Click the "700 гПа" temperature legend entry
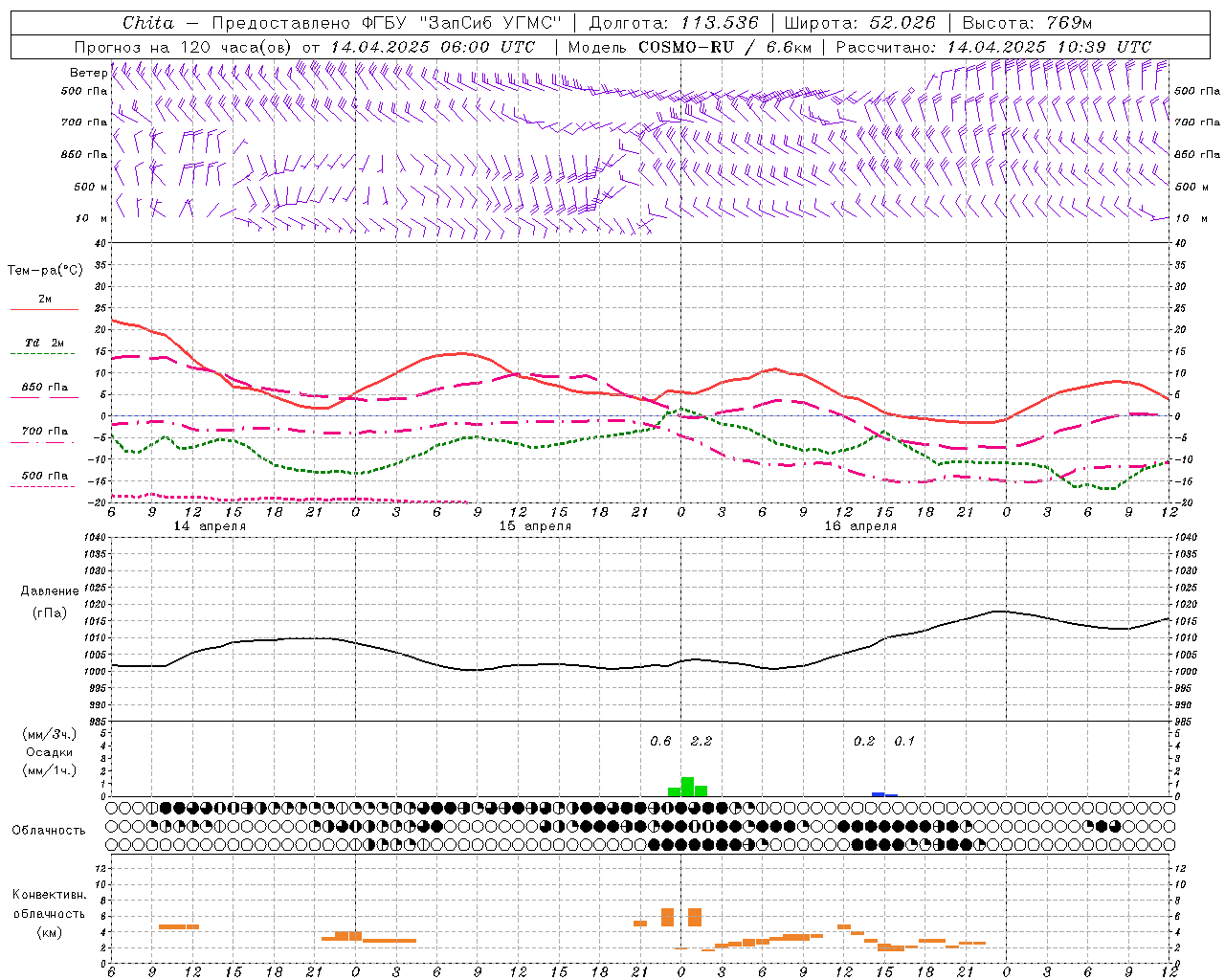 (x=45, y=433)
